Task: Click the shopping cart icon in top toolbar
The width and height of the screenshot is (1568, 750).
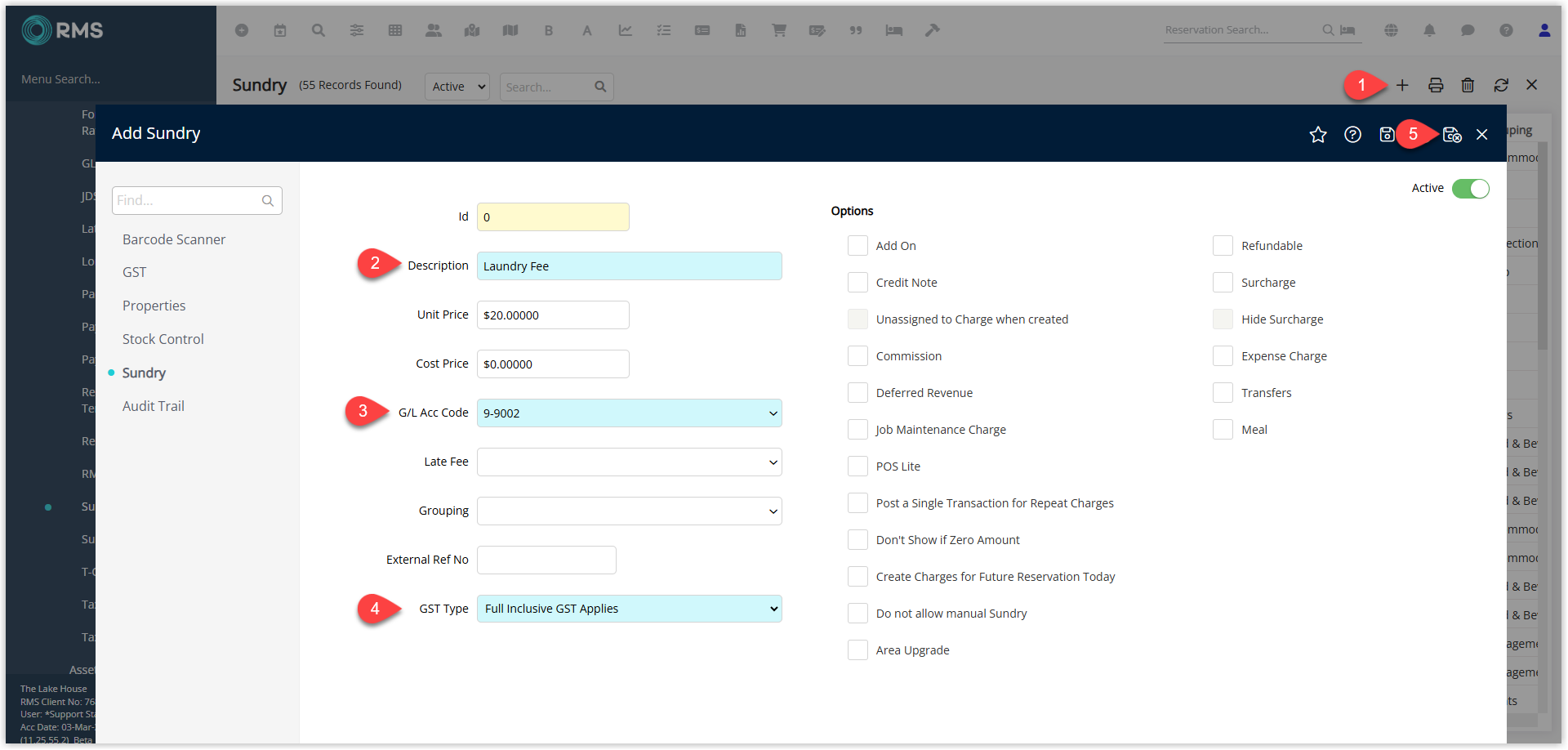Action: coord(779,30)
